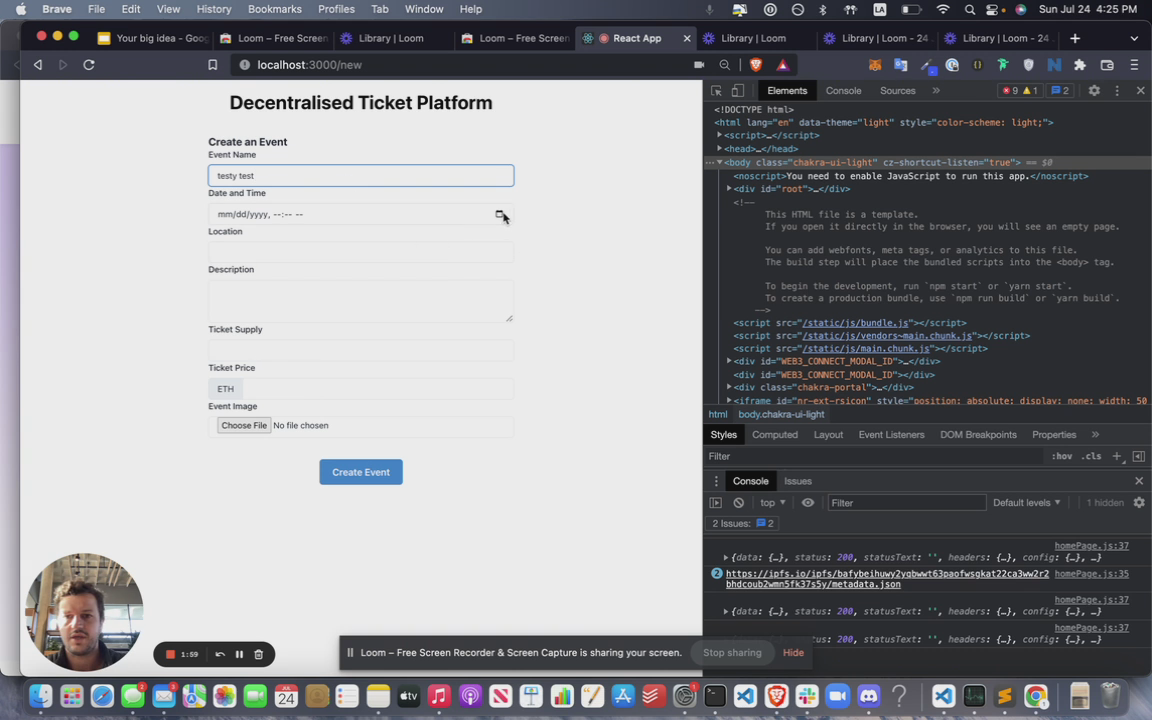The height and width of the screenshot is (720, 1152).
Task: Expand the div id="root" node
Action: [730, 189]
